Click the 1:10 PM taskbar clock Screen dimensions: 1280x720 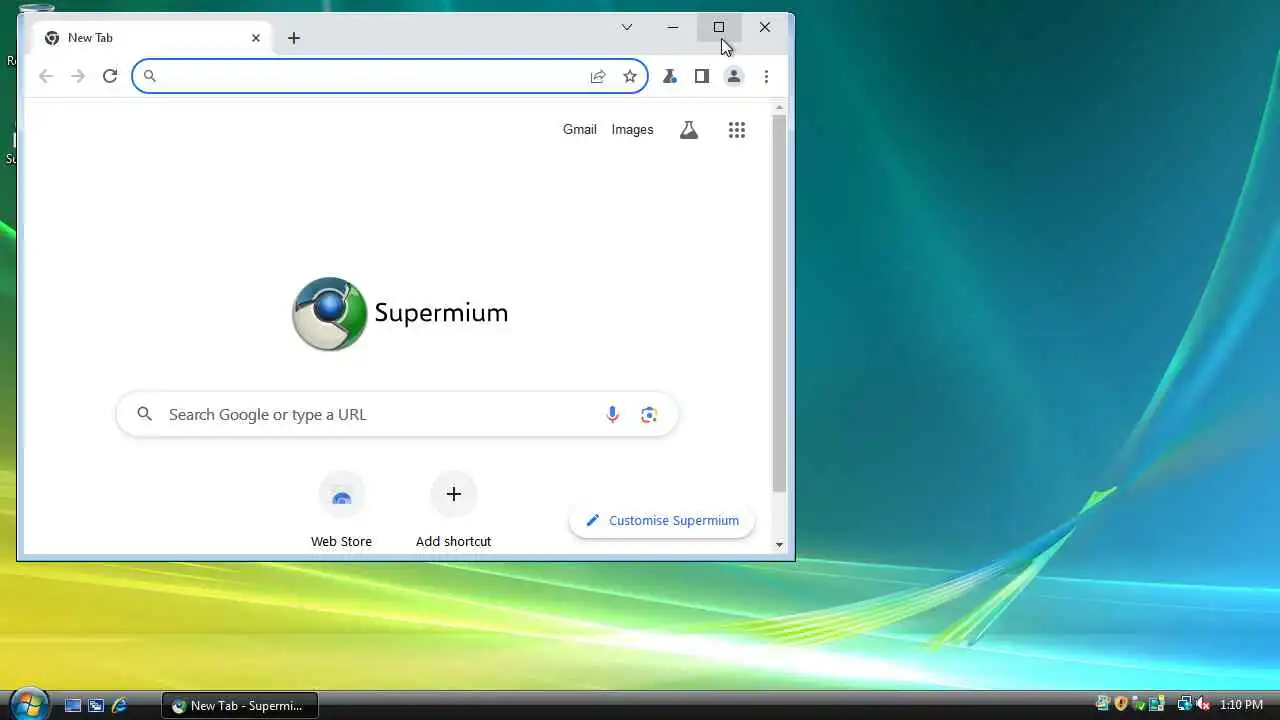pos(1241,705)
